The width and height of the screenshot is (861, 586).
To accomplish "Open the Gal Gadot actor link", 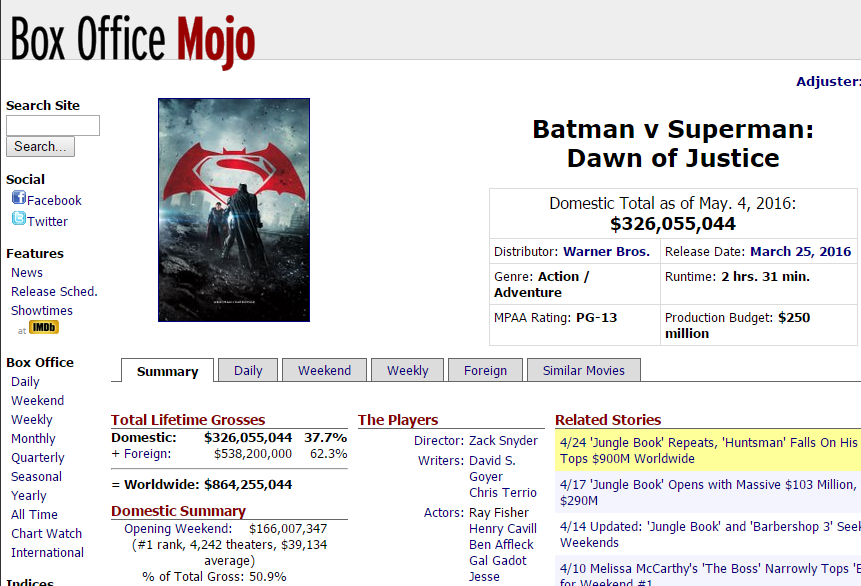I will point(497,560).
